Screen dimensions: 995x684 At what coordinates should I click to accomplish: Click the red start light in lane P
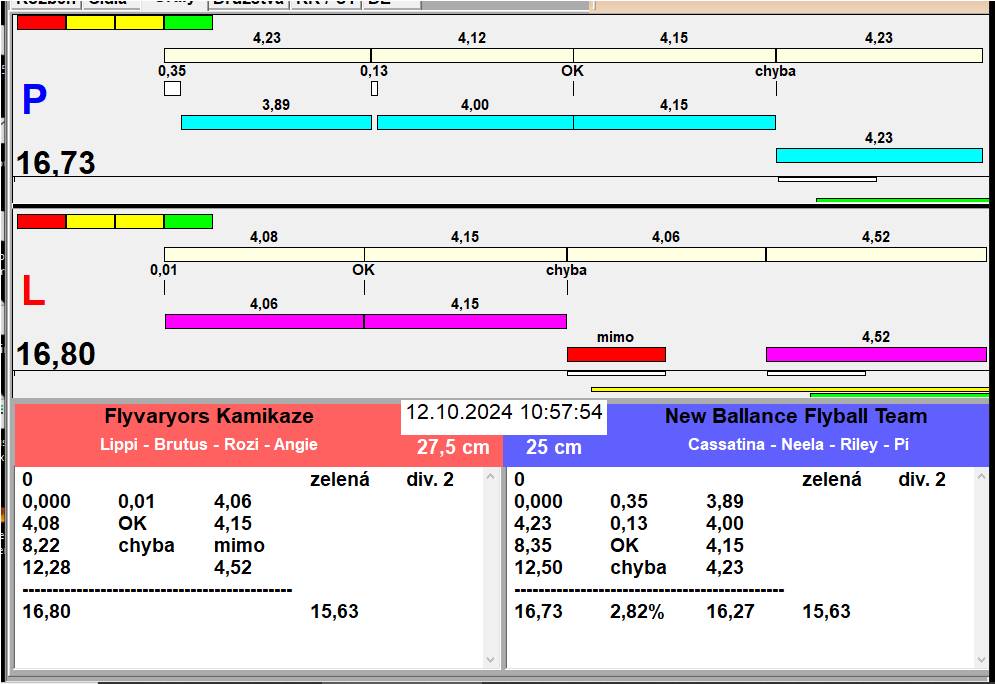click(41, 22)
